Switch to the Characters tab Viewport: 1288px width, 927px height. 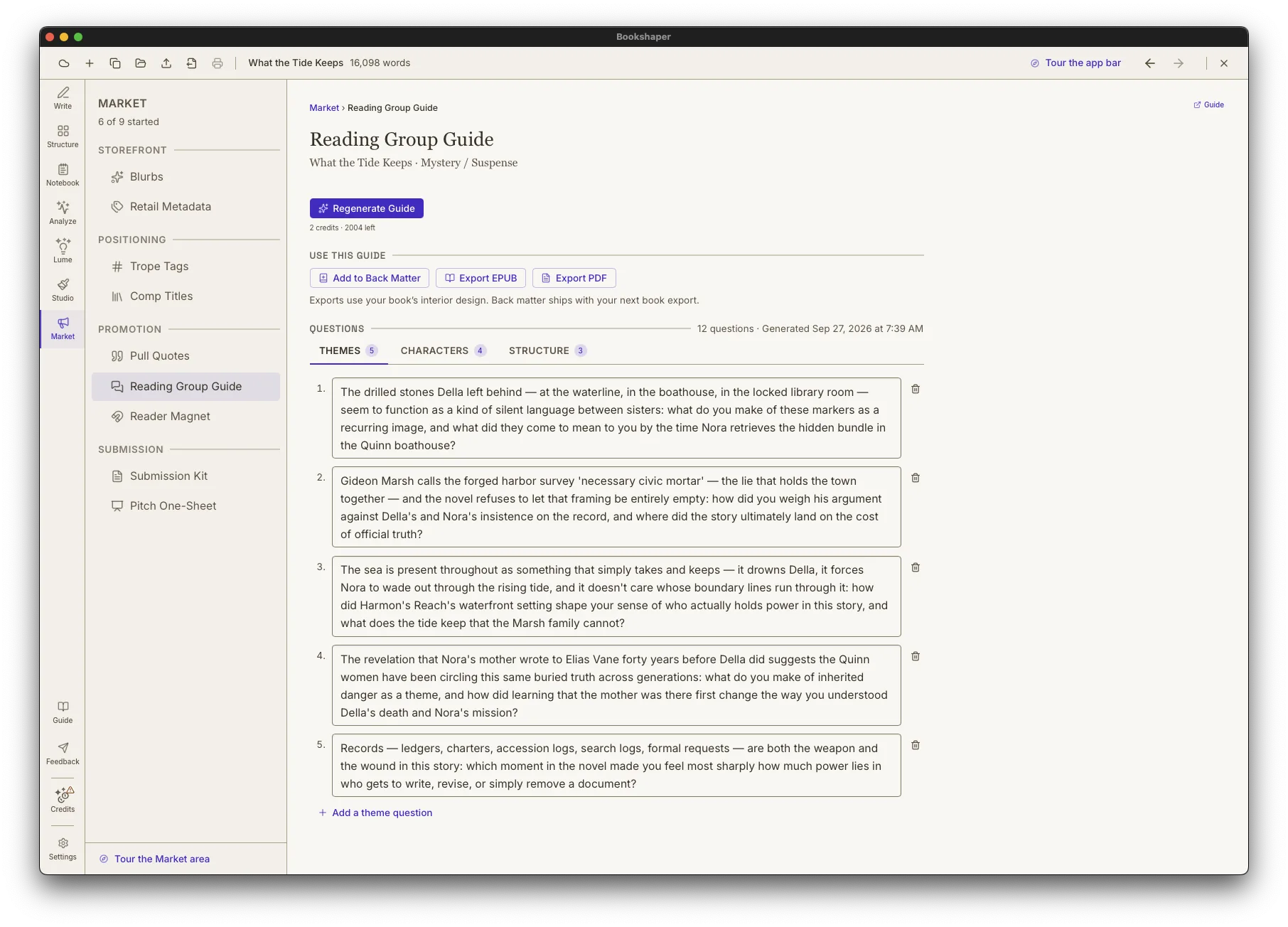pos(443,350)
